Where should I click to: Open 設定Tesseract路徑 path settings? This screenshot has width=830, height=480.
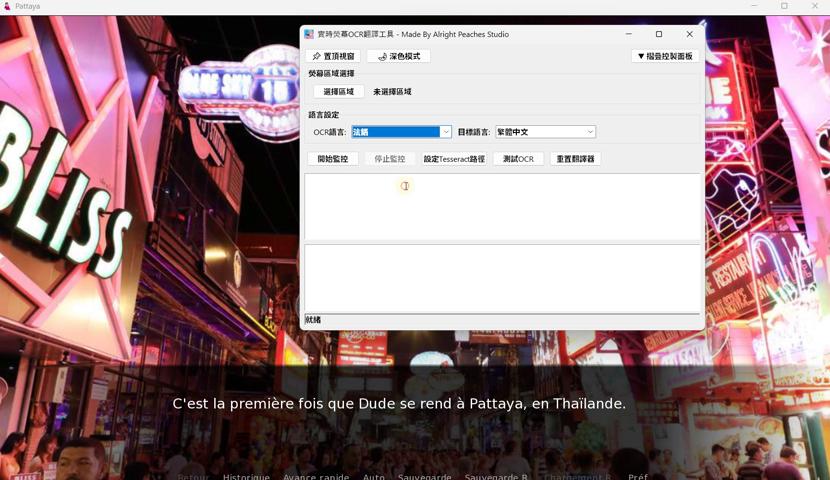pos(454,159)
